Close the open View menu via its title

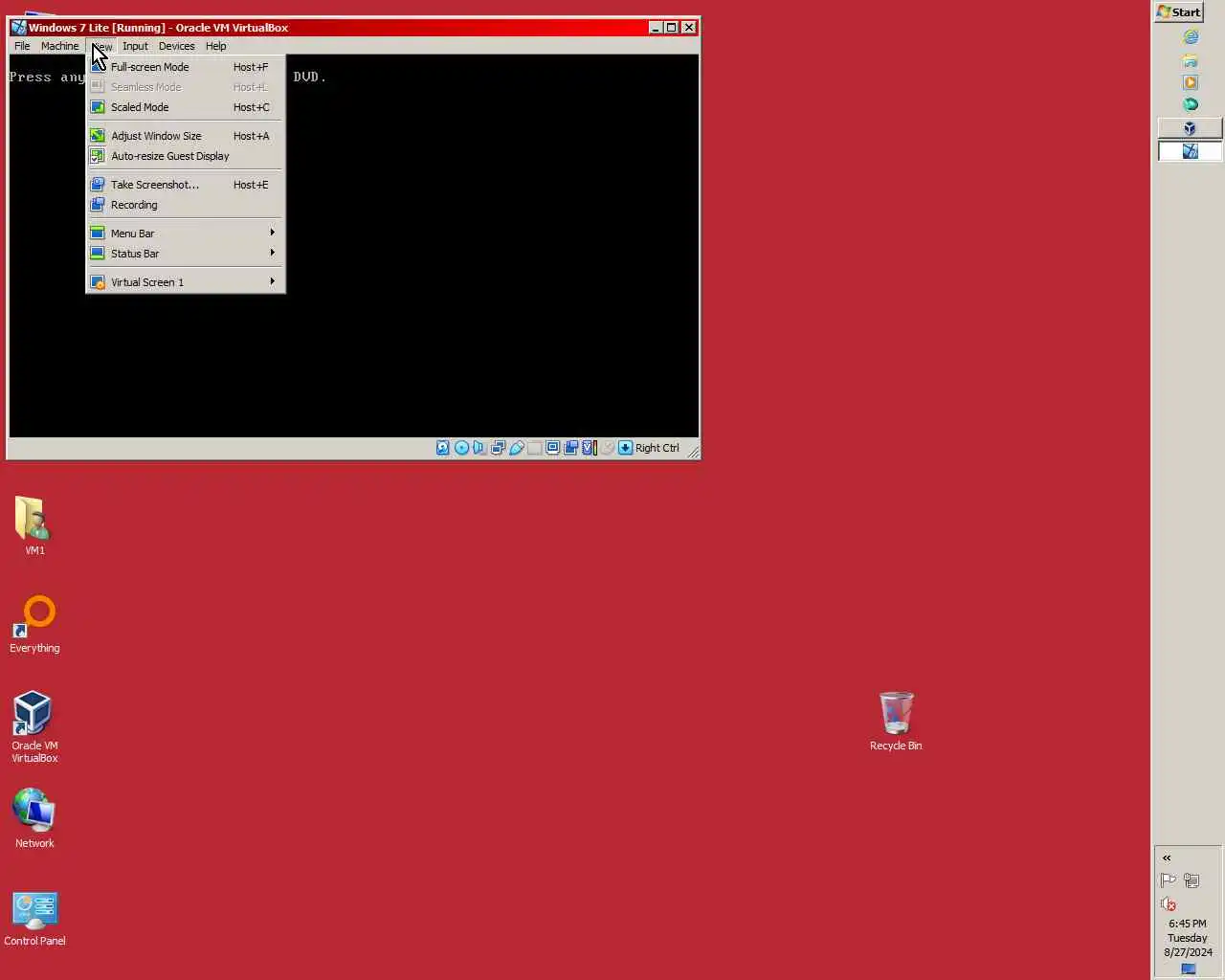point(101,46)
